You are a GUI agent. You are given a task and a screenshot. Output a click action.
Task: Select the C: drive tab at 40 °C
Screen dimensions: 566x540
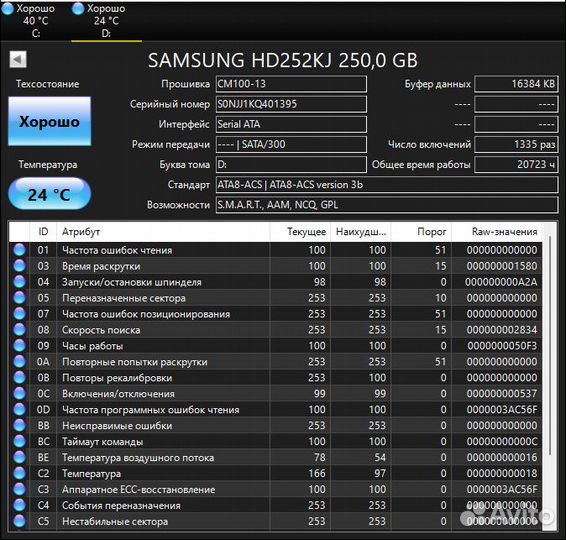[x=35, y=20]
